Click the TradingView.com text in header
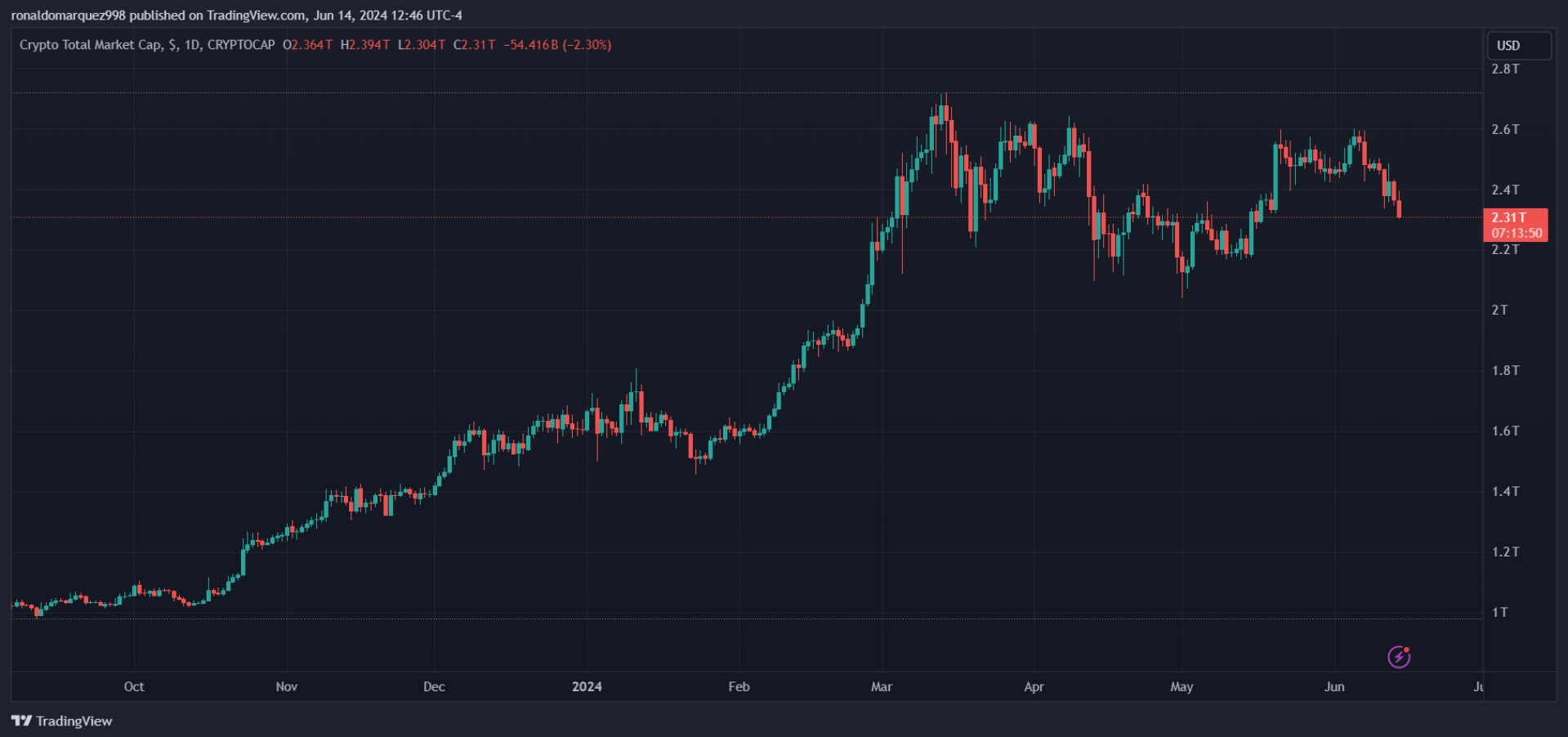This screenshot has width=1568, height=737. coord(257,16)
